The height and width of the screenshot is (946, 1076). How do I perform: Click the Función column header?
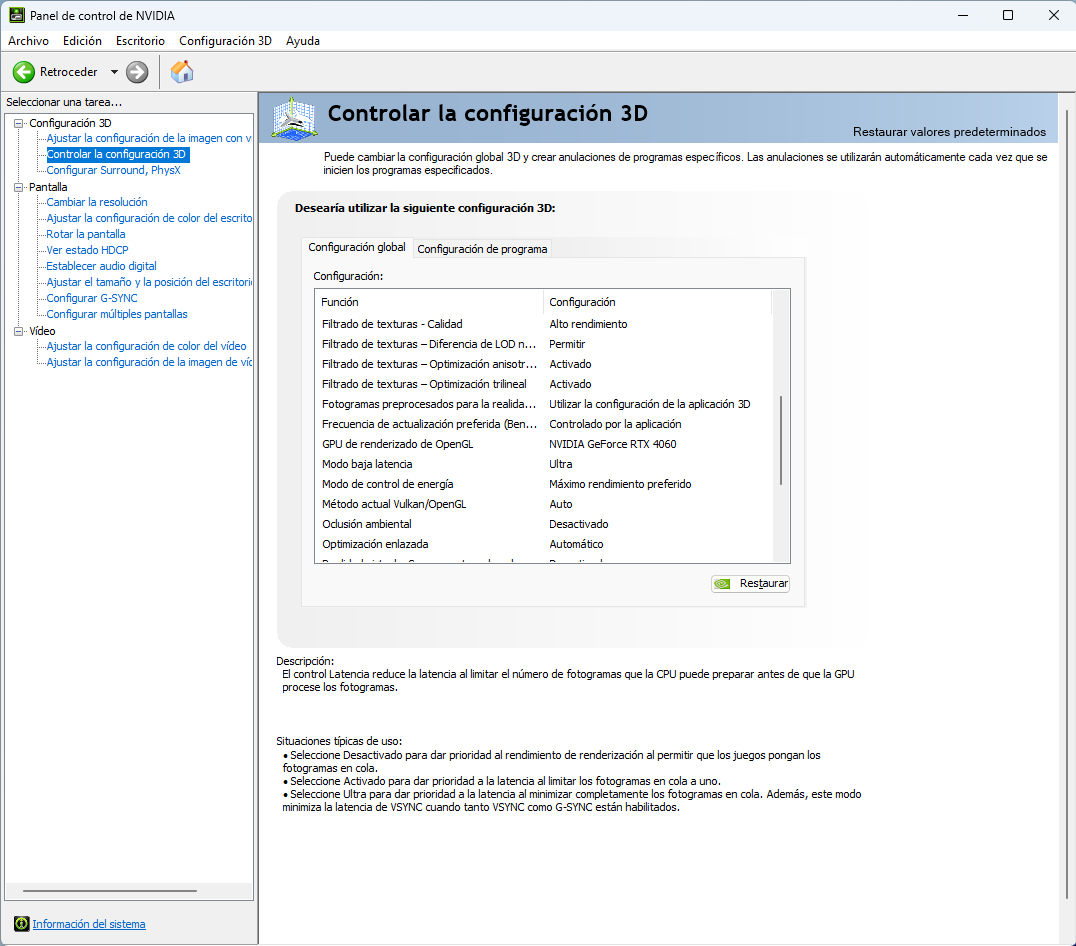(x=430, y=302)
